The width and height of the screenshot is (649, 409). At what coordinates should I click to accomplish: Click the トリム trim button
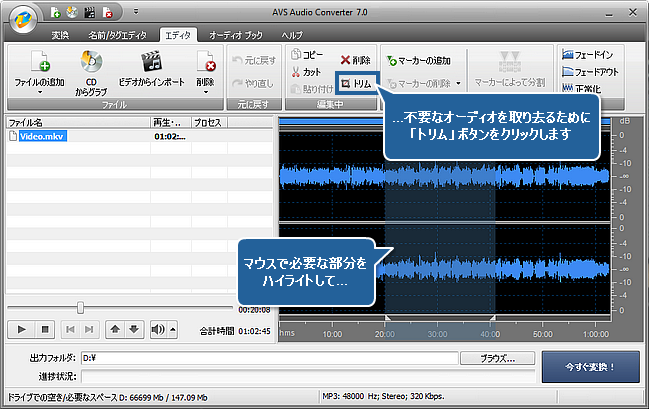(x=357, y=84)
